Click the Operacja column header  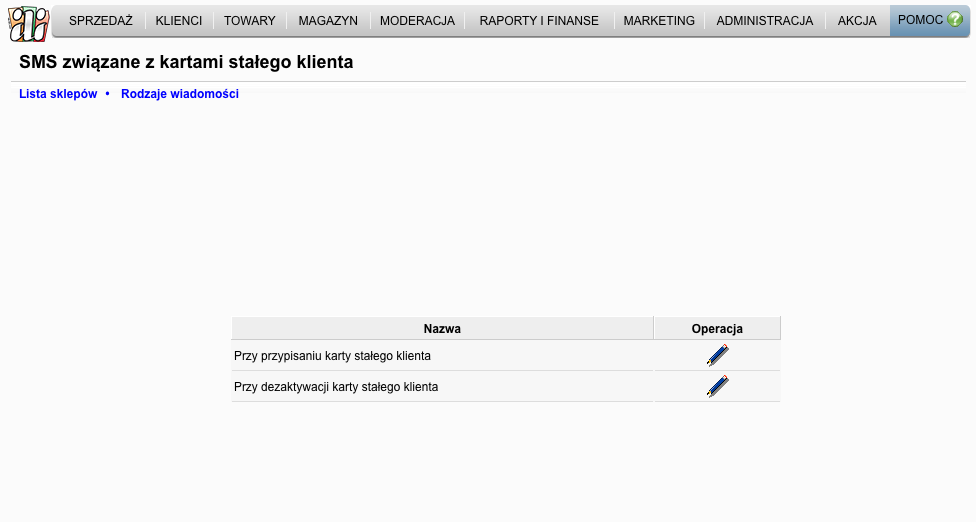pos(717,329)
